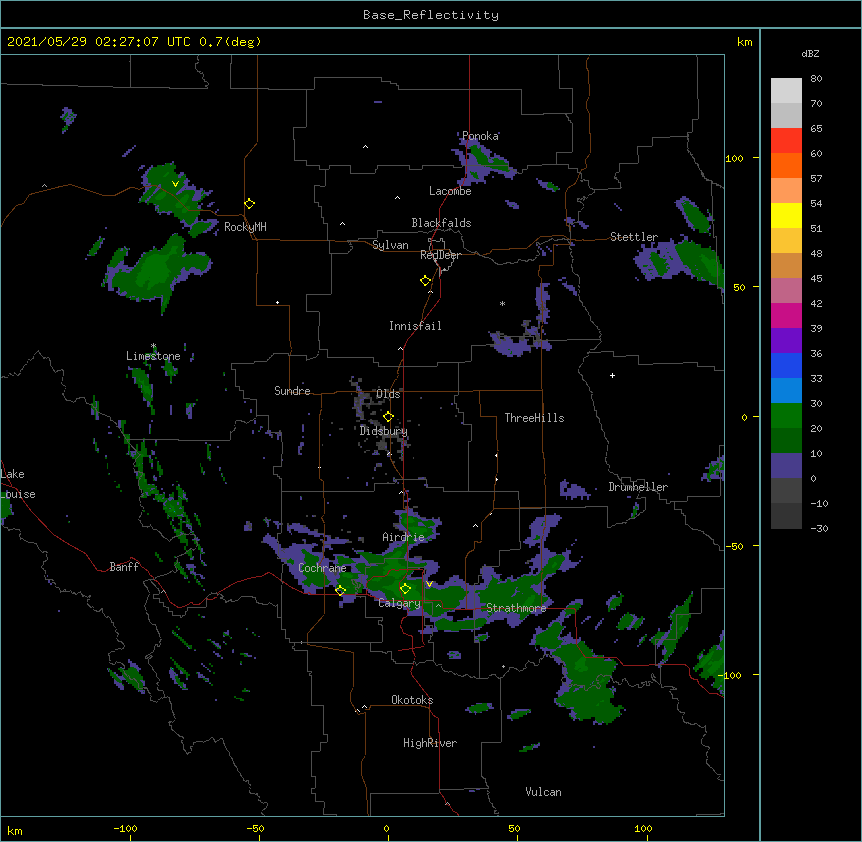Click the Banff town label
Viewport: 862px width, 842px height.
[x=124, y=567]
